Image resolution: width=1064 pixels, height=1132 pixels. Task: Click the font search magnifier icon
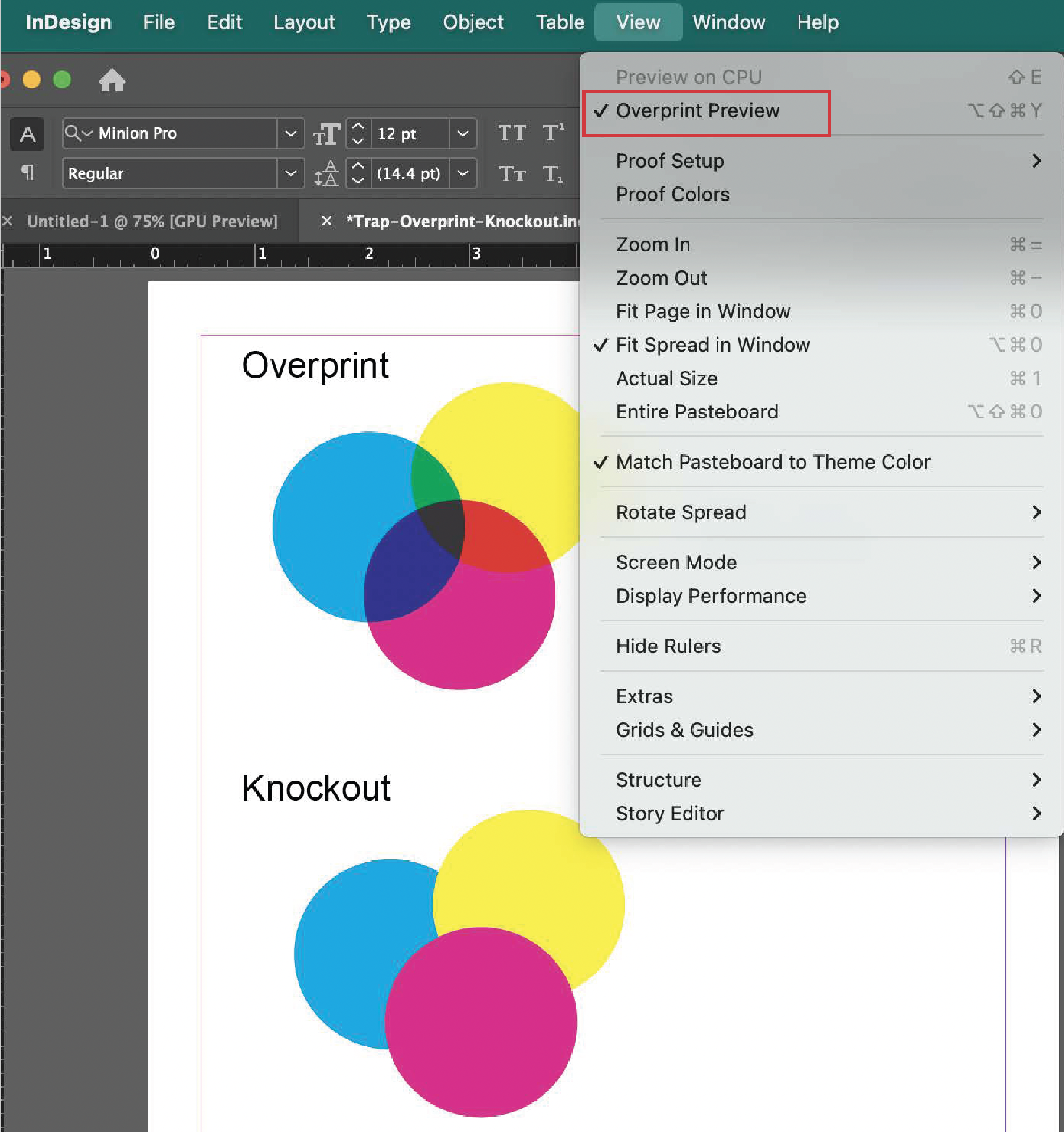tap(78, 133)
